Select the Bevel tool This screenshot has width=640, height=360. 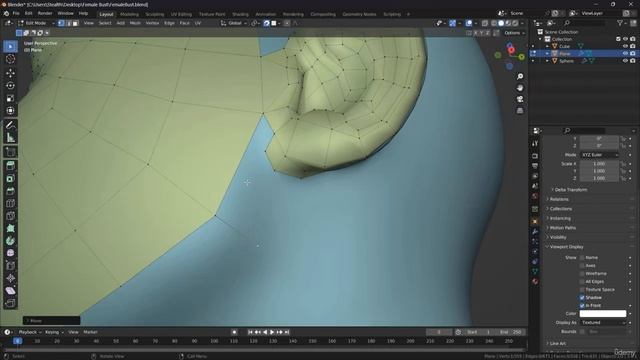point(10,191)
